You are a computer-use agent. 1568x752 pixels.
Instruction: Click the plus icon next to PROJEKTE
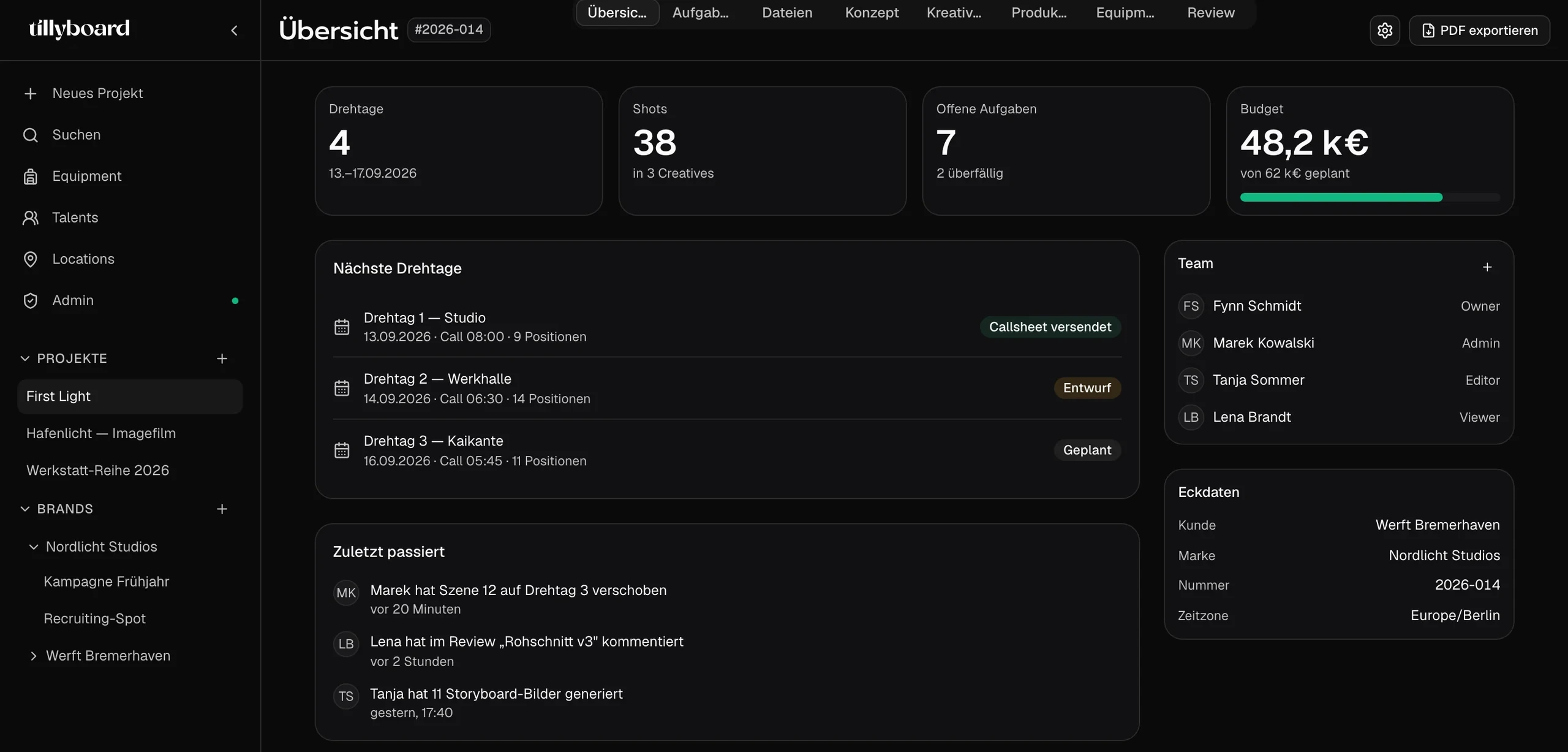pyautogui.click(x=222, y=359)
